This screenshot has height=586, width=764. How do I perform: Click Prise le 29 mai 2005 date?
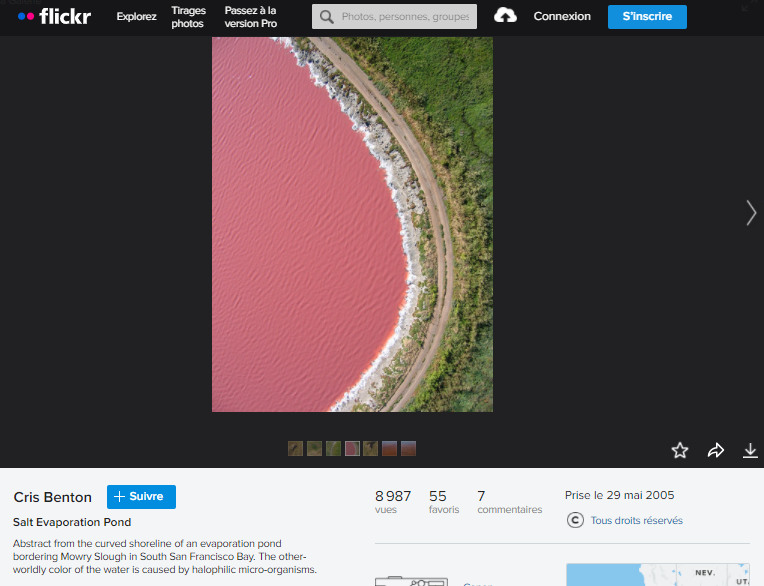click(619, 495)
